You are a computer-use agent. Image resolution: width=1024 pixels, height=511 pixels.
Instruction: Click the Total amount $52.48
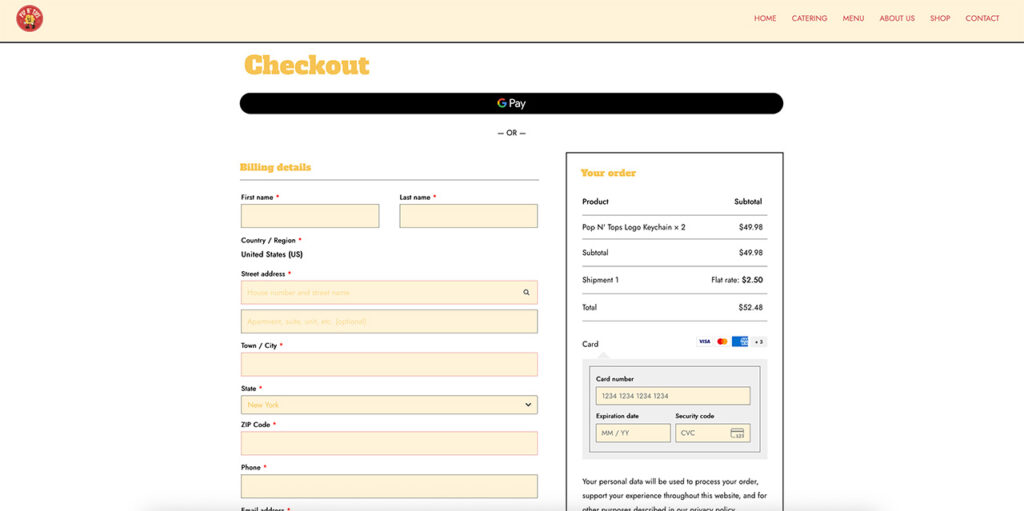(750, 307)
